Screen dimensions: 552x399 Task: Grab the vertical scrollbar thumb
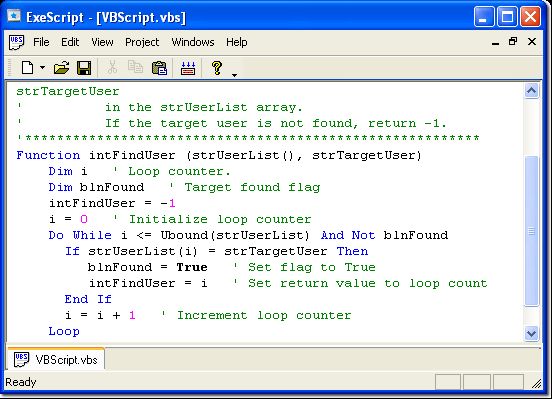click(531, 231)
